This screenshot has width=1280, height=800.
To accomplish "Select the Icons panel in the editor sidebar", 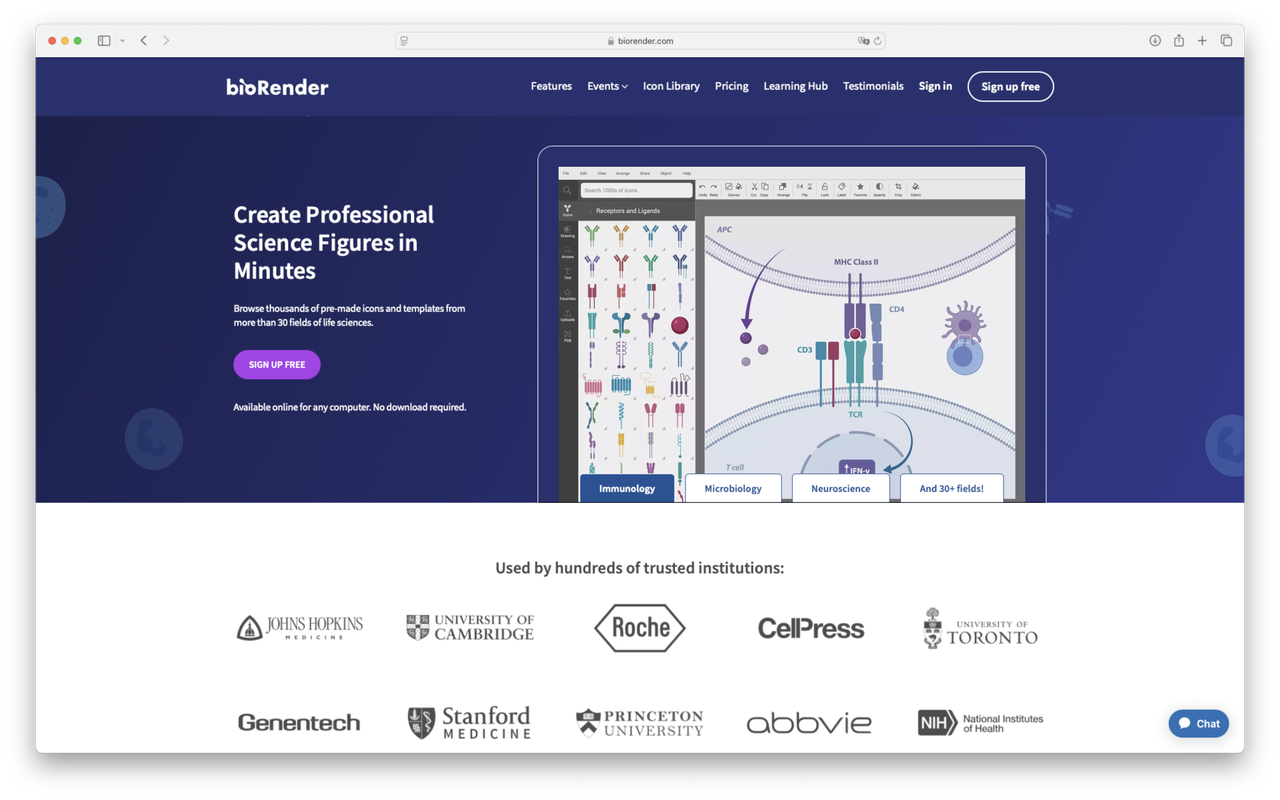I will [x=567, y=210].
